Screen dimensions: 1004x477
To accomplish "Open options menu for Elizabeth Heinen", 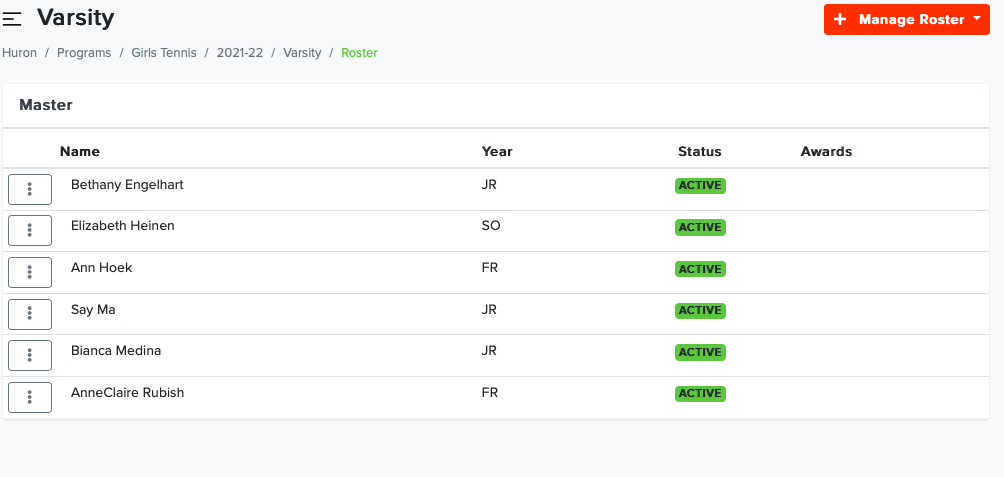I will (x=30, y=230).
